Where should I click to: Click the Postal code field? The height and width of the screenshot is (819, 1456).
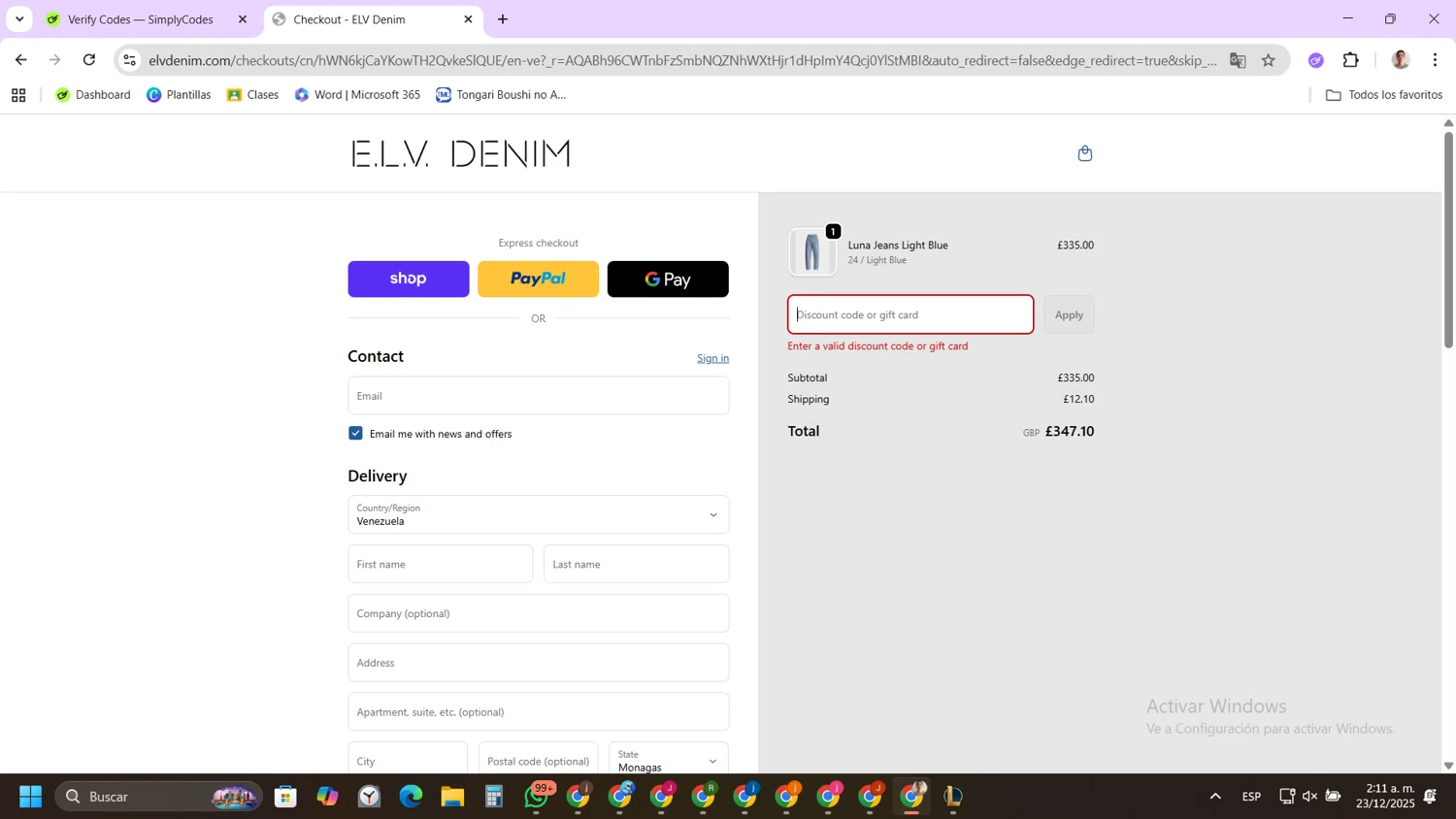coord(539,759)
